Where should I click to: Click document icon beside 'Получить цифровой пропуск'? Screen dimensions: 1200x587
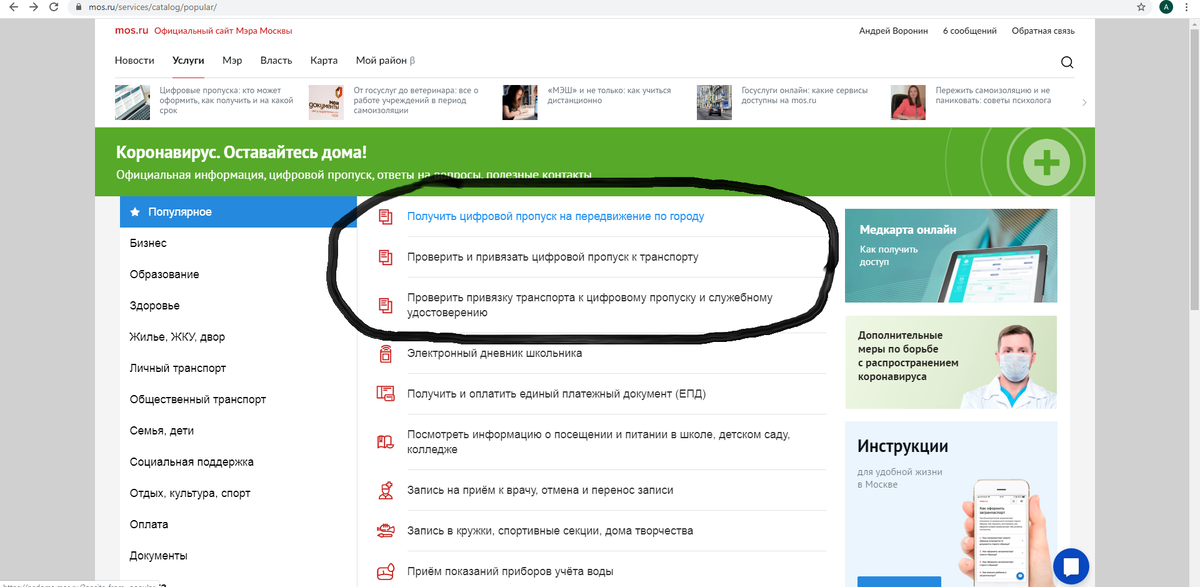click(x=385, y=216)
